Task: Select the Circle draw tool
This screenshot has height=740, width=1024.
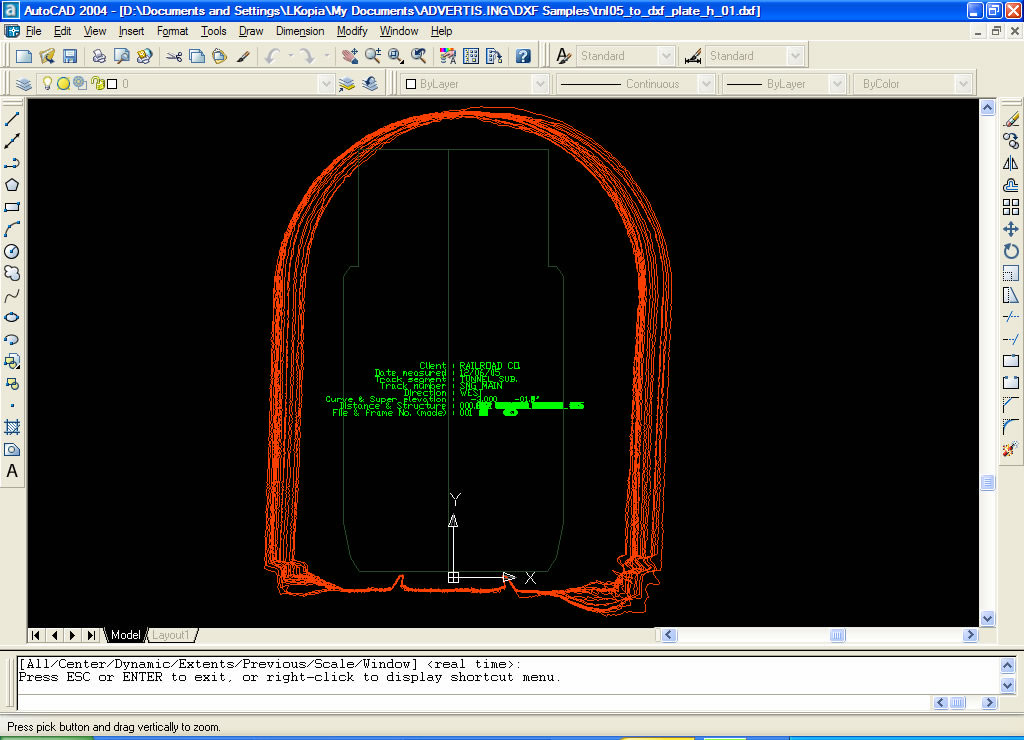Action: (12, 251)
